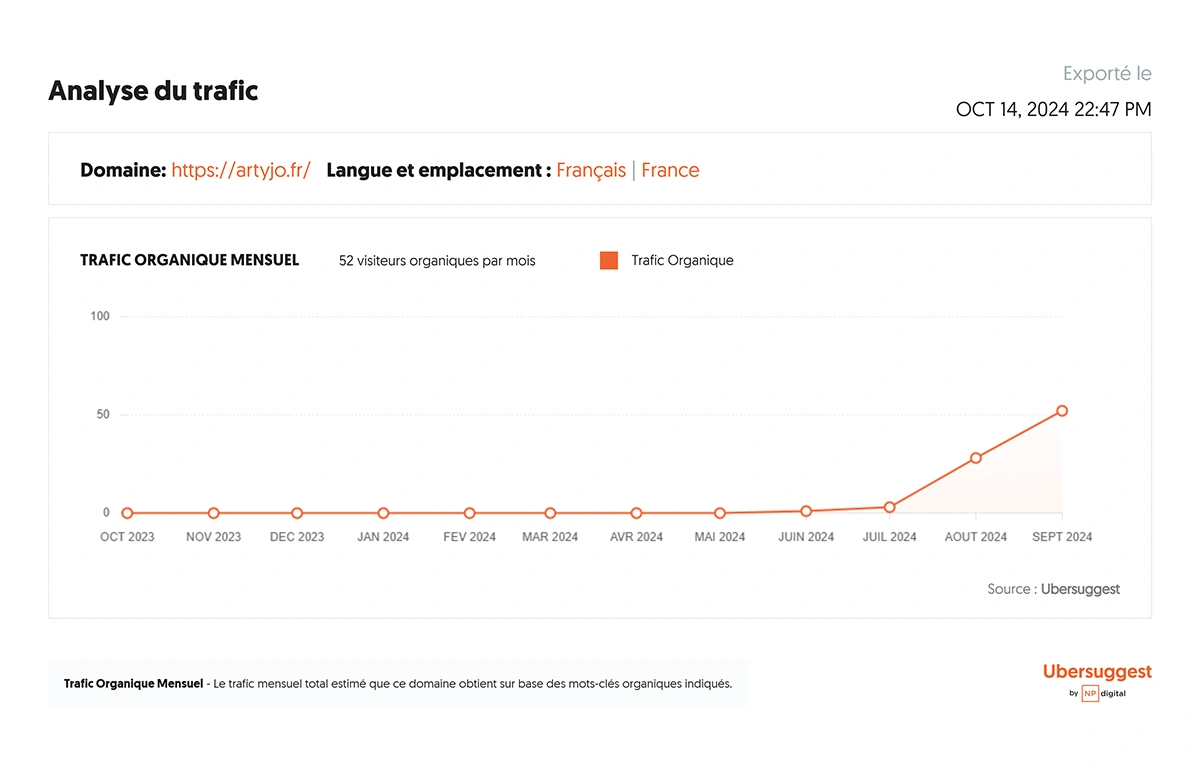The image size is (1200, 775).
Task: Click the SEPT 2024 data point
Action: 1062,411
